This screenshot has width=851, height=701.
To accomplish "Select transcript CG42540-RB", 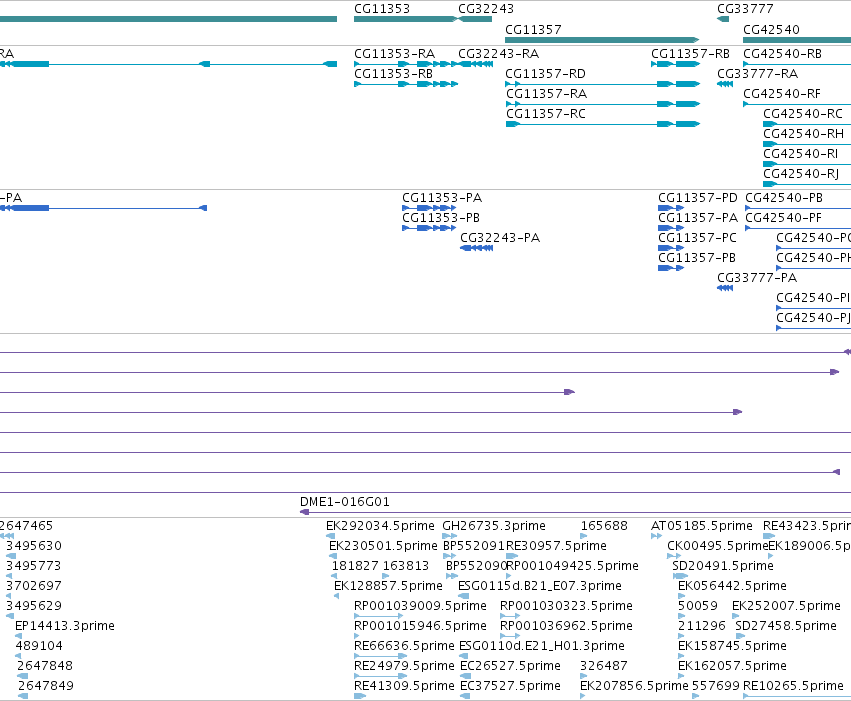I will [x=797, y=64].
